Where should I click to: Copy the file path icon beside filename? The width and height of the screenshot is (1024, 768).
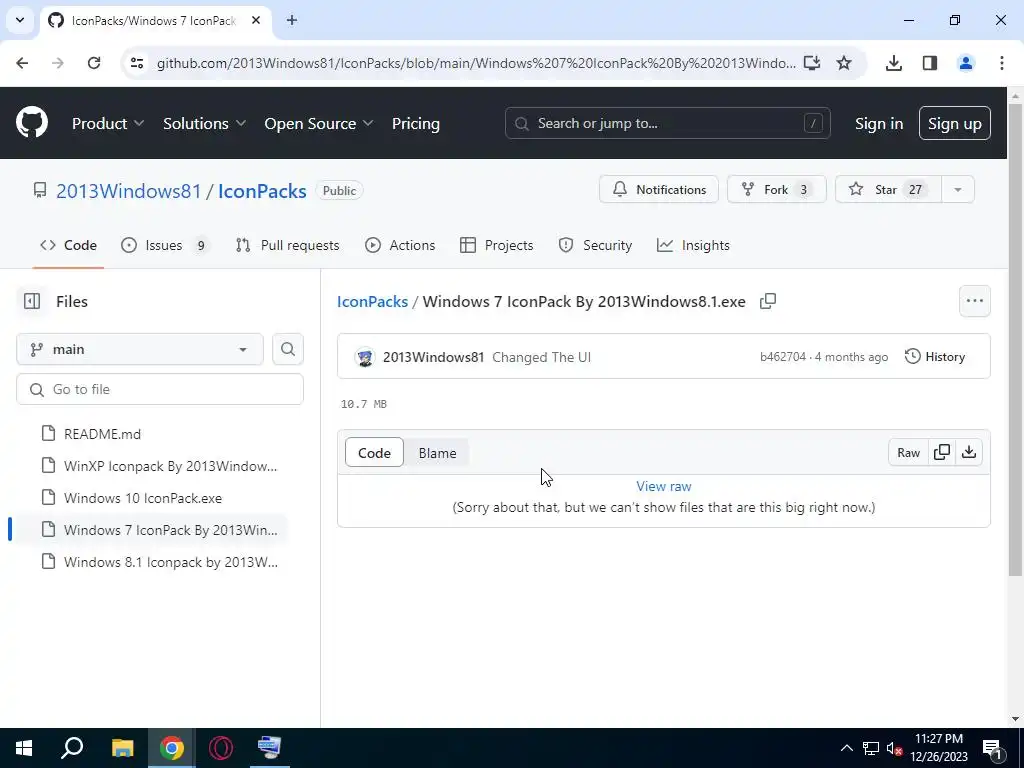tap(768, 301)
